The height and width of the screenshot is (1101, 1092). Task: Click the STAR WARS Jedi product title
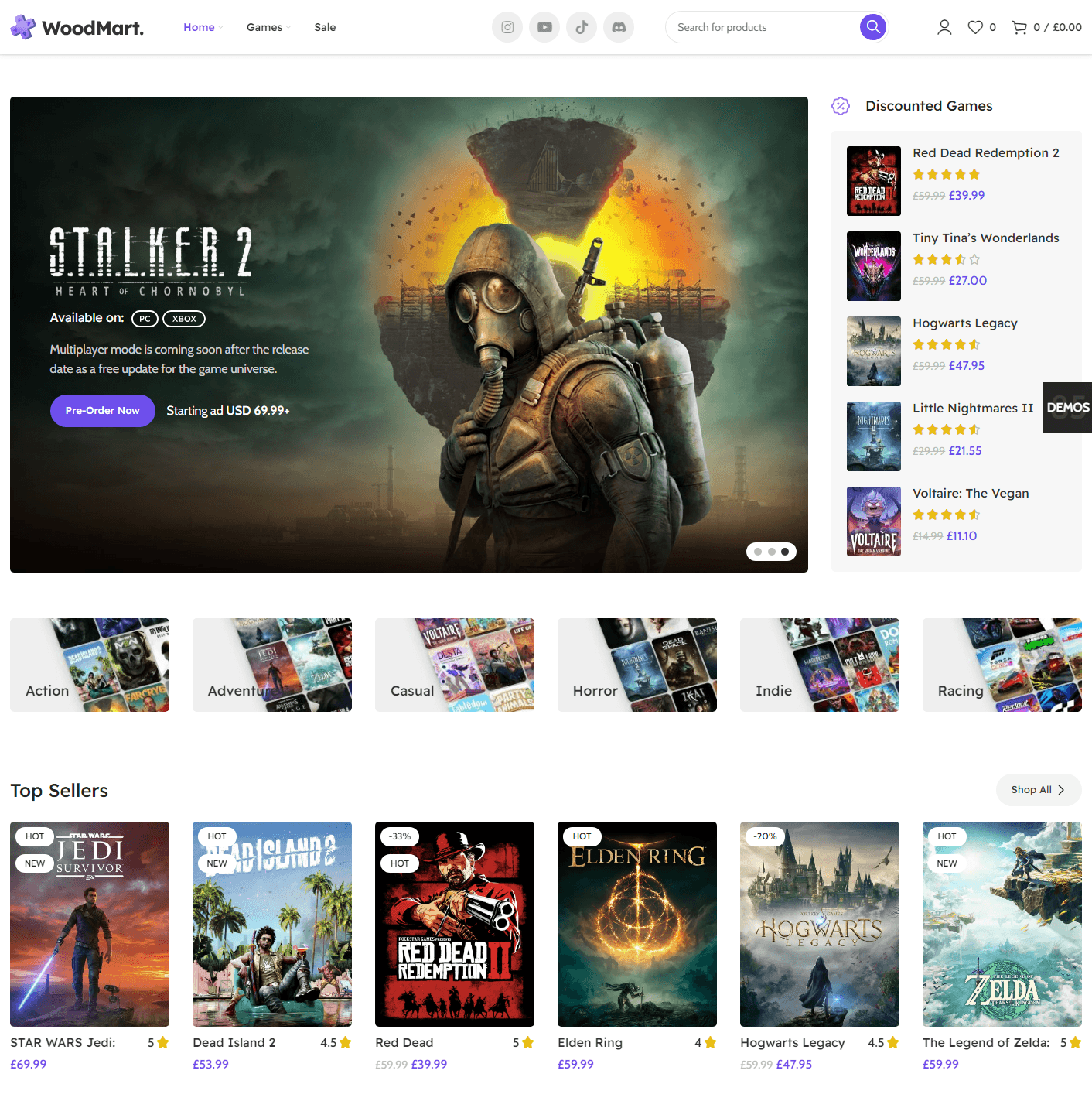click(63, 1043)
